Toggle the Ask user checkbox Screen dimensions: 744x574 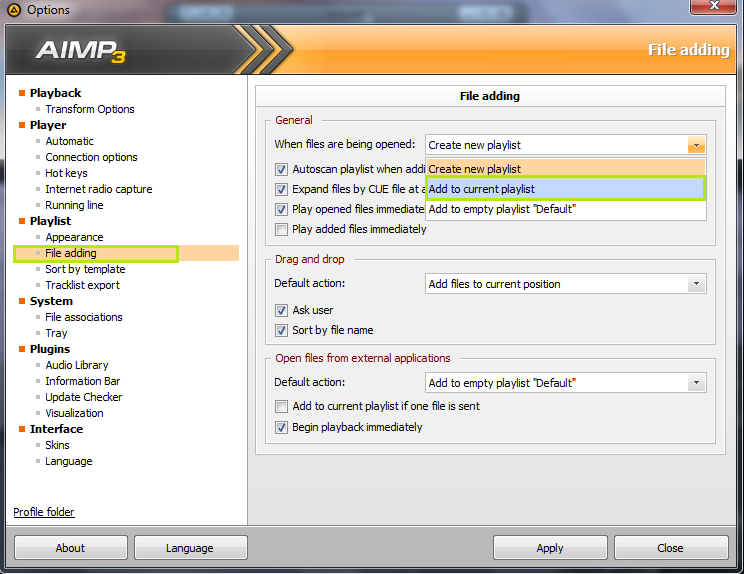(x=281, y=310)
